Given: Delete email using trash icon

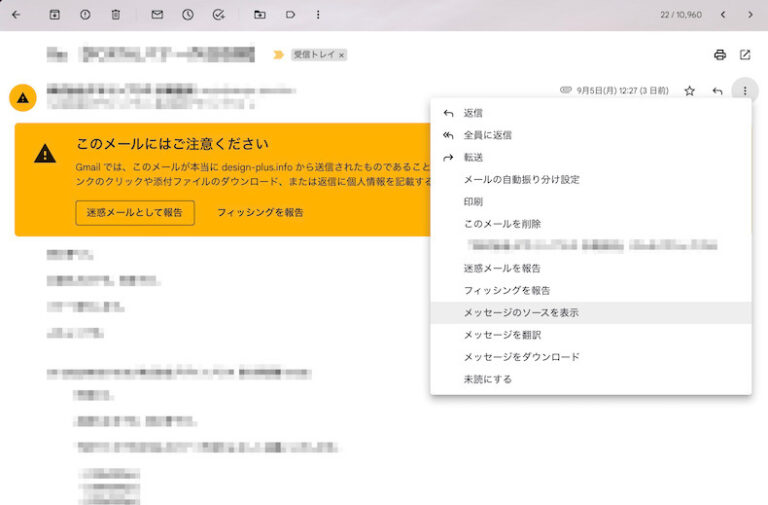Looking at the screenshot, I should tap(116, 15).
